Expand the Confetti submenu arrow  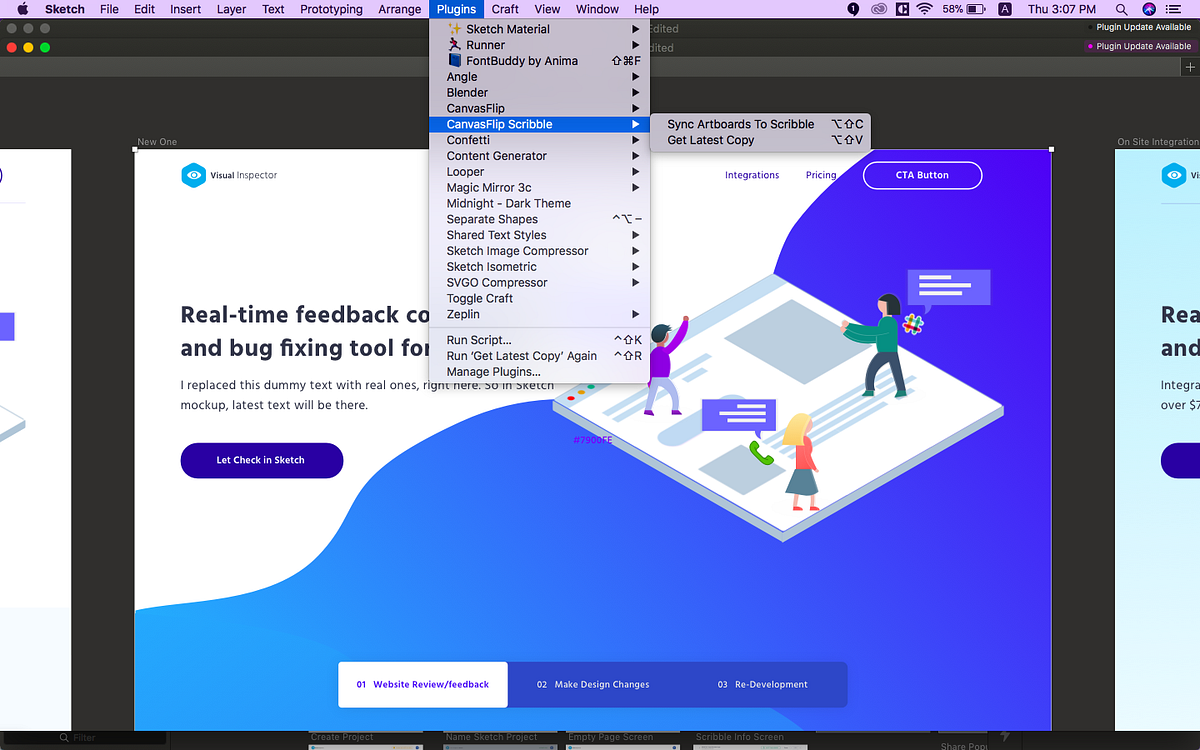click(636, 140)
